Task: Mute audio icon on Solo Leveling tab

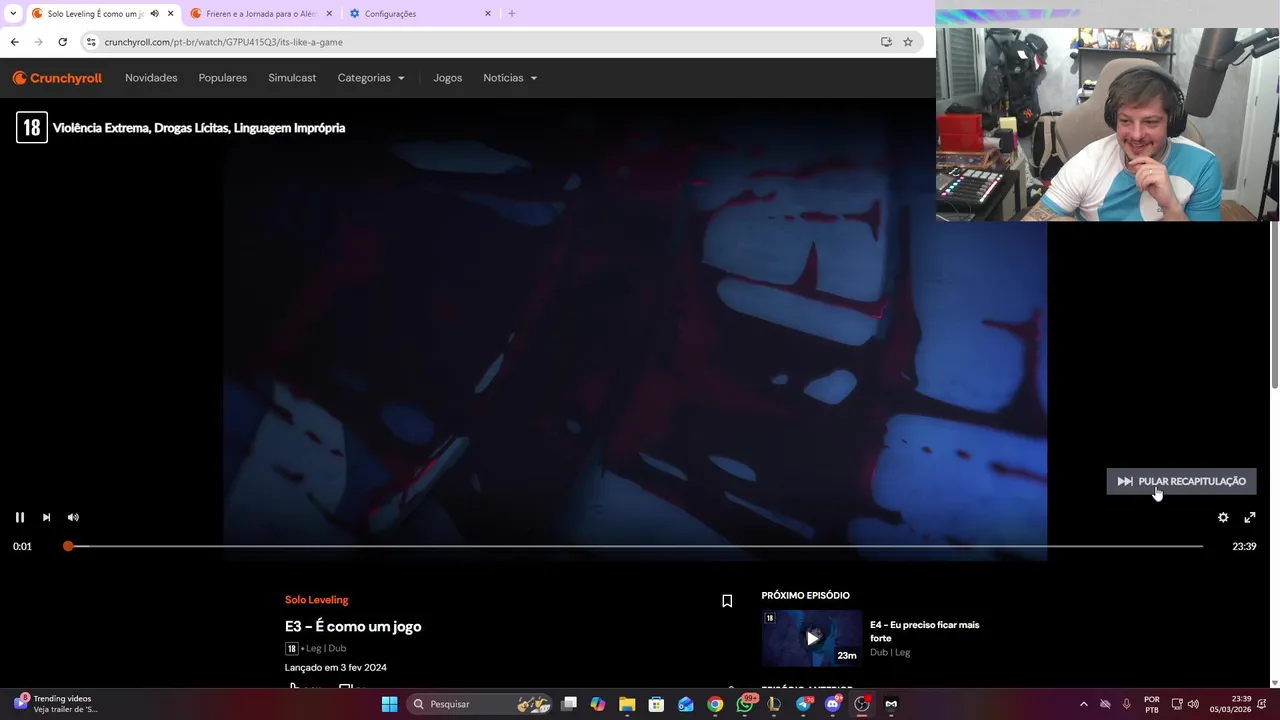Action: (154, 14)
